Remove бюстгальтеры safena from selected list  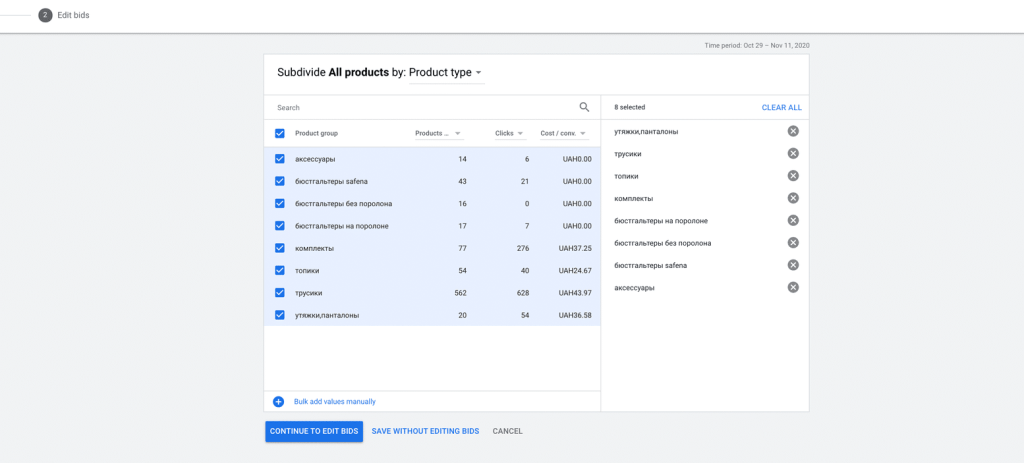coord(793,265)
